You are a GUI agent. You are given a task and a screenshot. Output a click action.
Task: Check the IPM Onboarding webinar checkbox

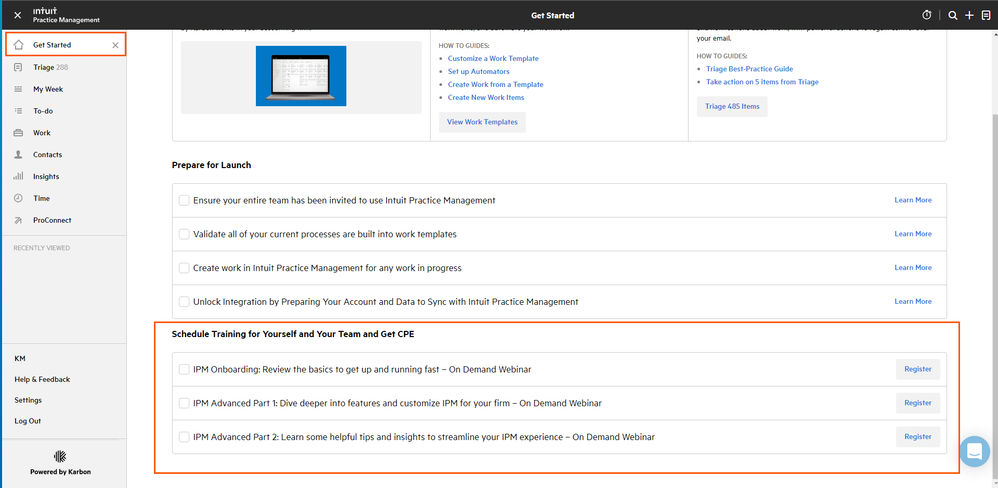point(184,370)
